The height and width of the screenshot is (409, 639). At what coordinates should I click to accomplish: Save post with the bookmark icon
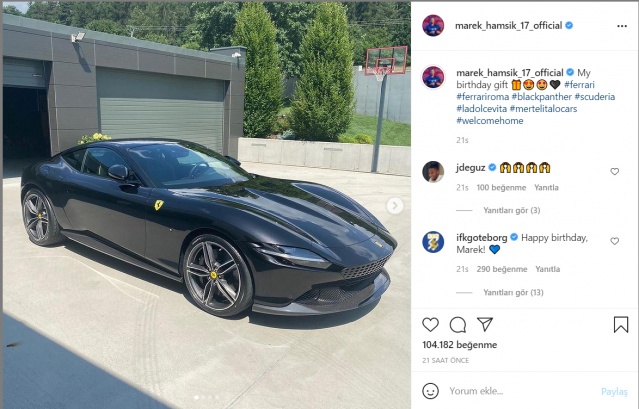pyautogui.click(x=621, y=325)
